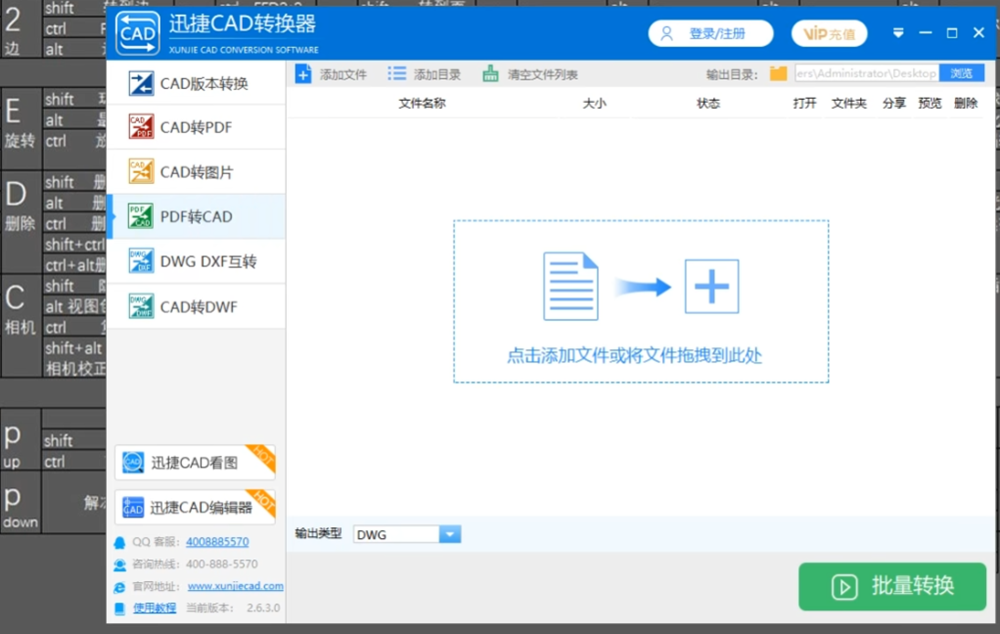The width and height of the screenshot is (1000, 634).
Task: Launch 迅捷CAD看图 from the sidebar
Action: point(195,462)
